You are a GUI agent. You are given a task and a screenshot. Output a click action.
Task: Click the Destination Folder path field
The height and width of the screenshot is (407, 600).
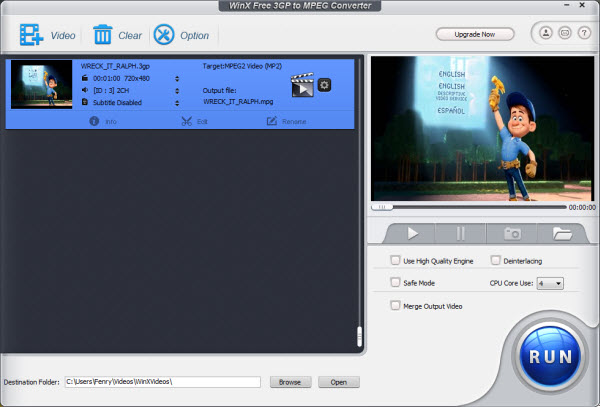pyautogui.click(x=163, y=382)
